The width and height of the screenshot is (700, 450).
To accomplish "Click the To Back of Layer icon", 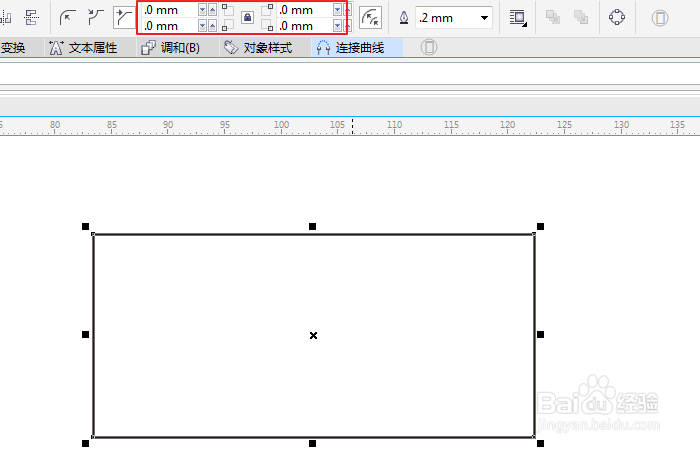I will (581, 17).
